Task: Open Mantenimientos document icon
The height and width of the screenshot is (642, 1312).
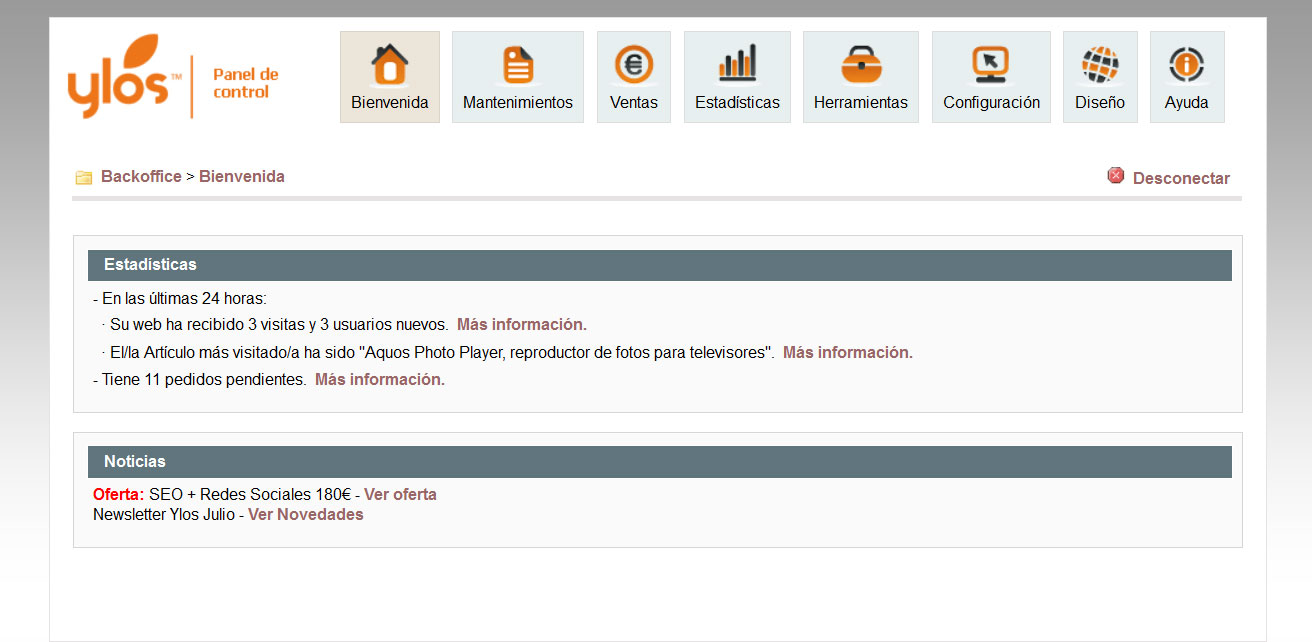Action: point(517,65)
